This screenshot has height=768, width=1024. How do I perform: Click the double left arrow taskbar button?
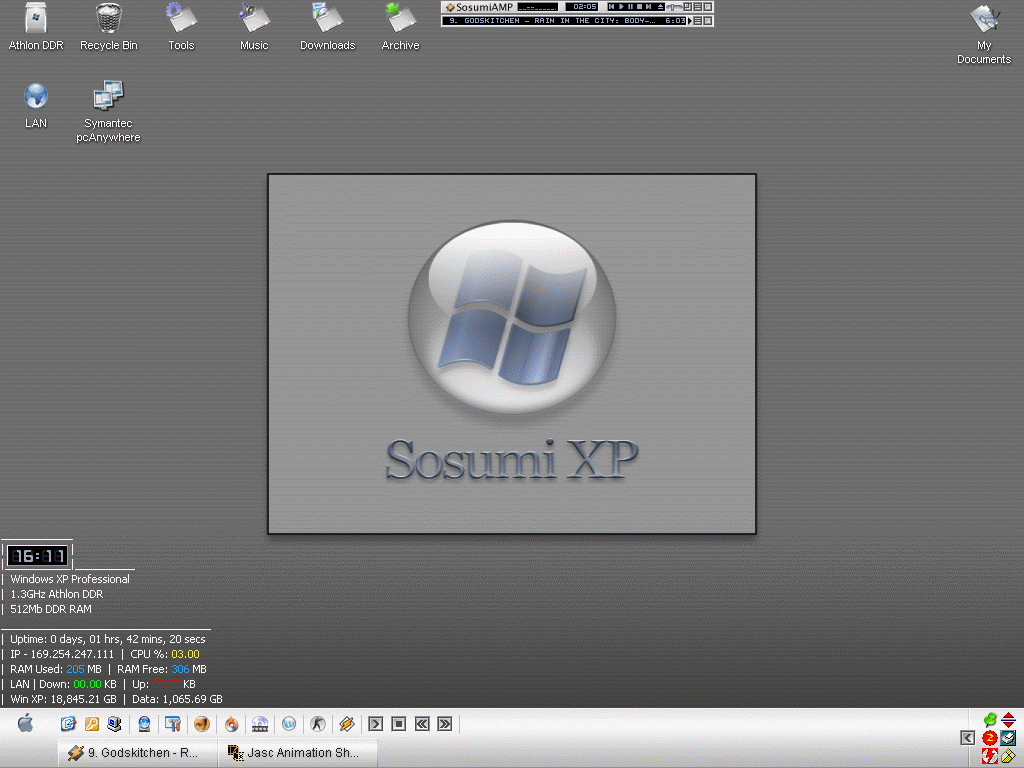click(421, 724)
